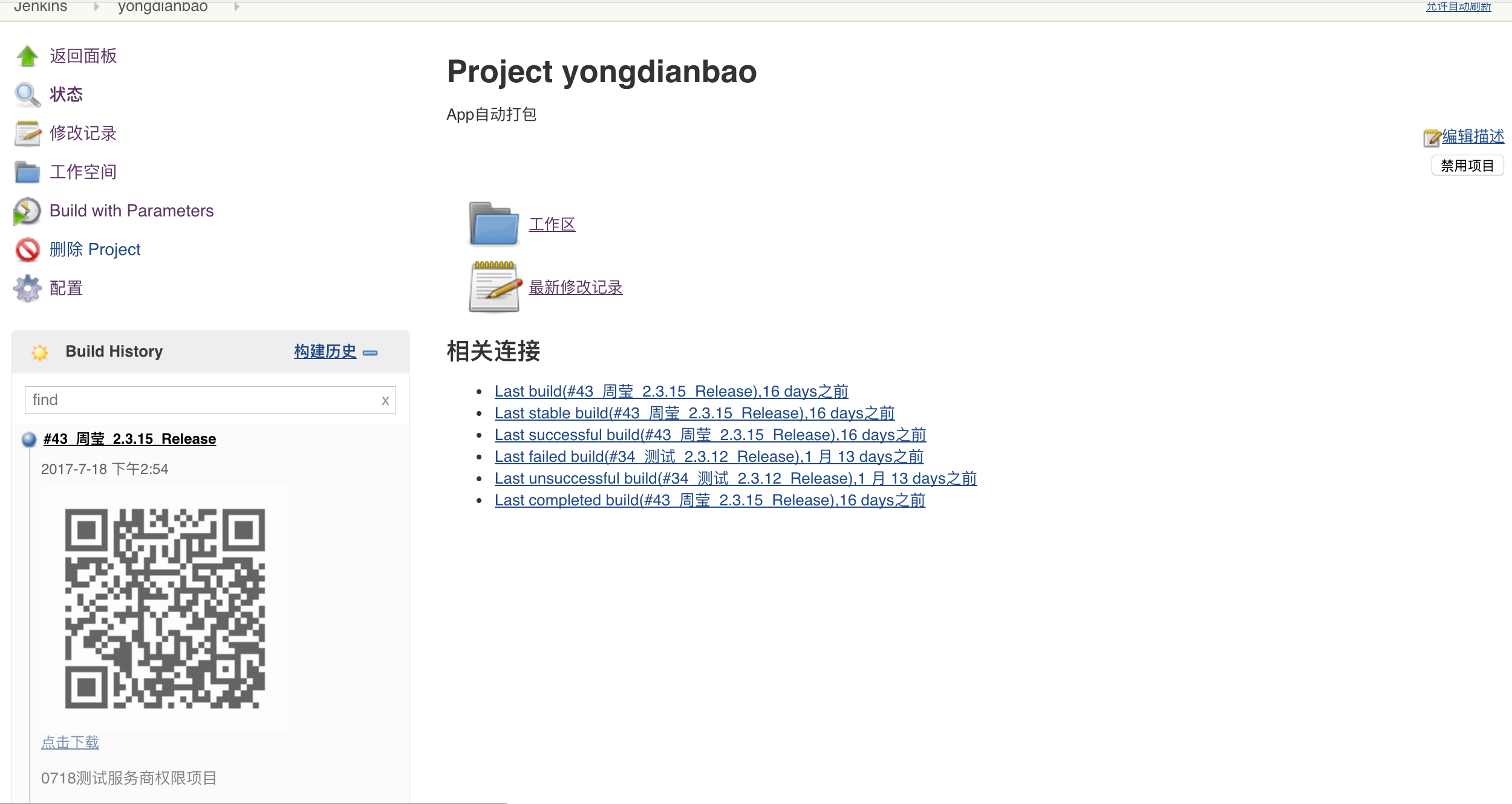
Task: Expand the Jenkins breadcrumb arrow
Action: (96, 7)
